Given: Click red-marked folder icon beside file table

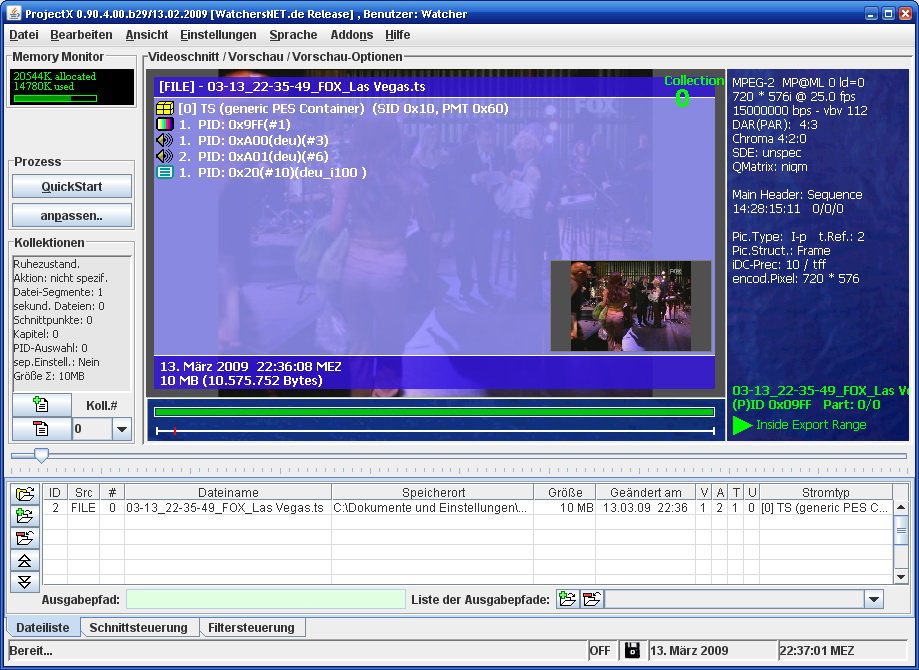Looking at the screenshot, I should coord(25,538).
